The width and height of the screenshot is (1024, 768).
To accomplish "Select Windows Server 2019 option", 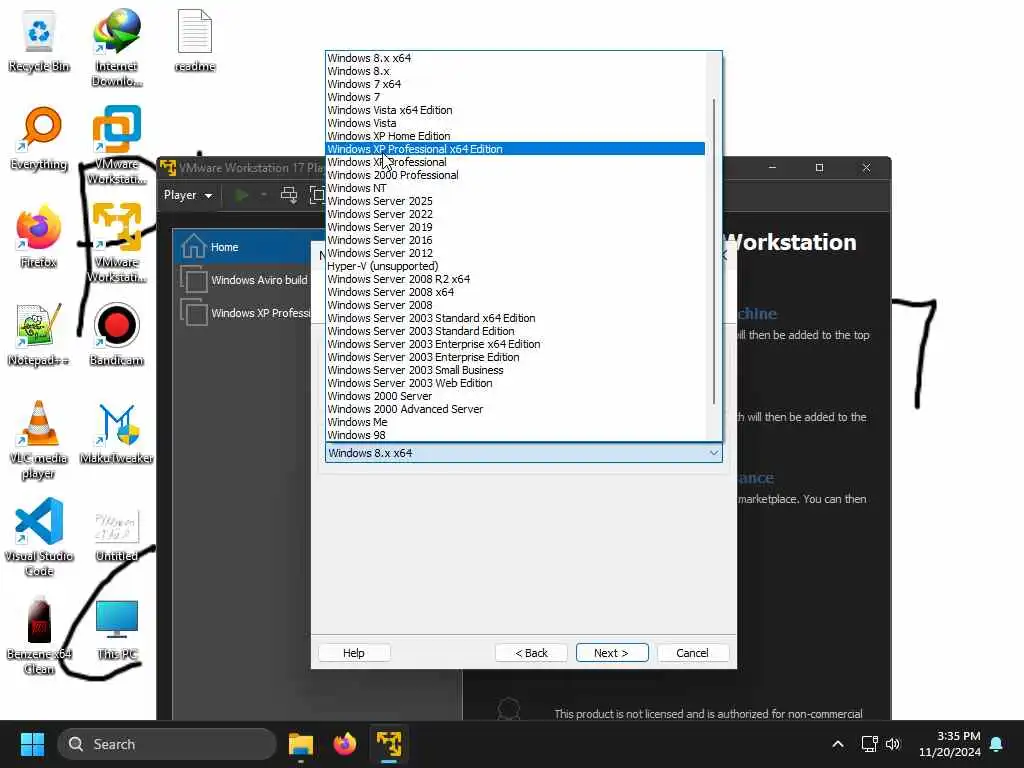I will point(515,227).
